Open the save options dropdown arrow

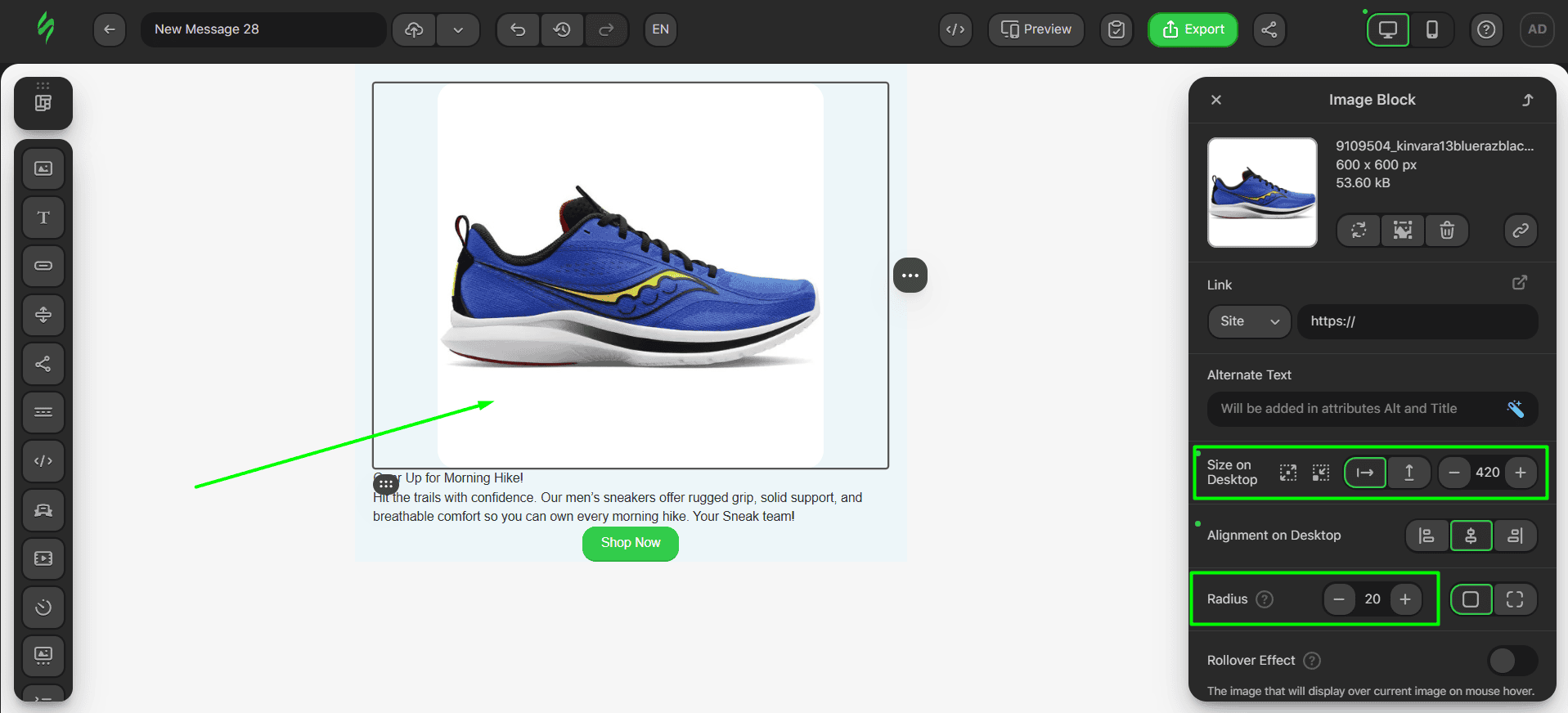tap(458, 29)
